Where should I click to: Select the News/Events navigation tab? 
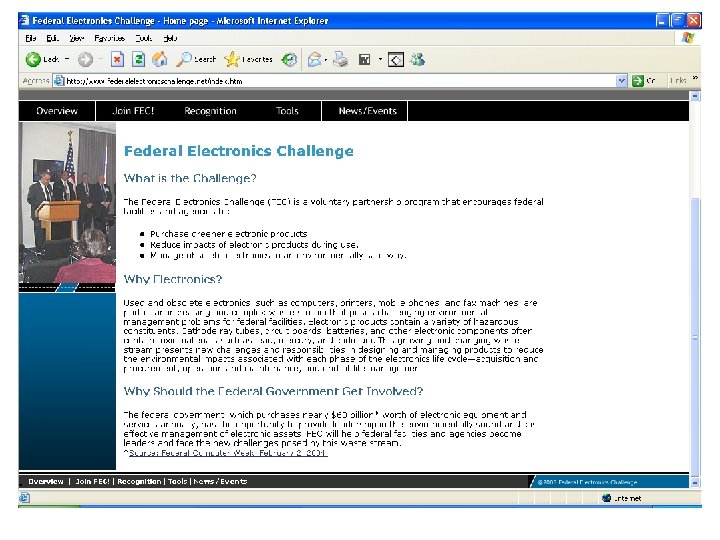367,111
